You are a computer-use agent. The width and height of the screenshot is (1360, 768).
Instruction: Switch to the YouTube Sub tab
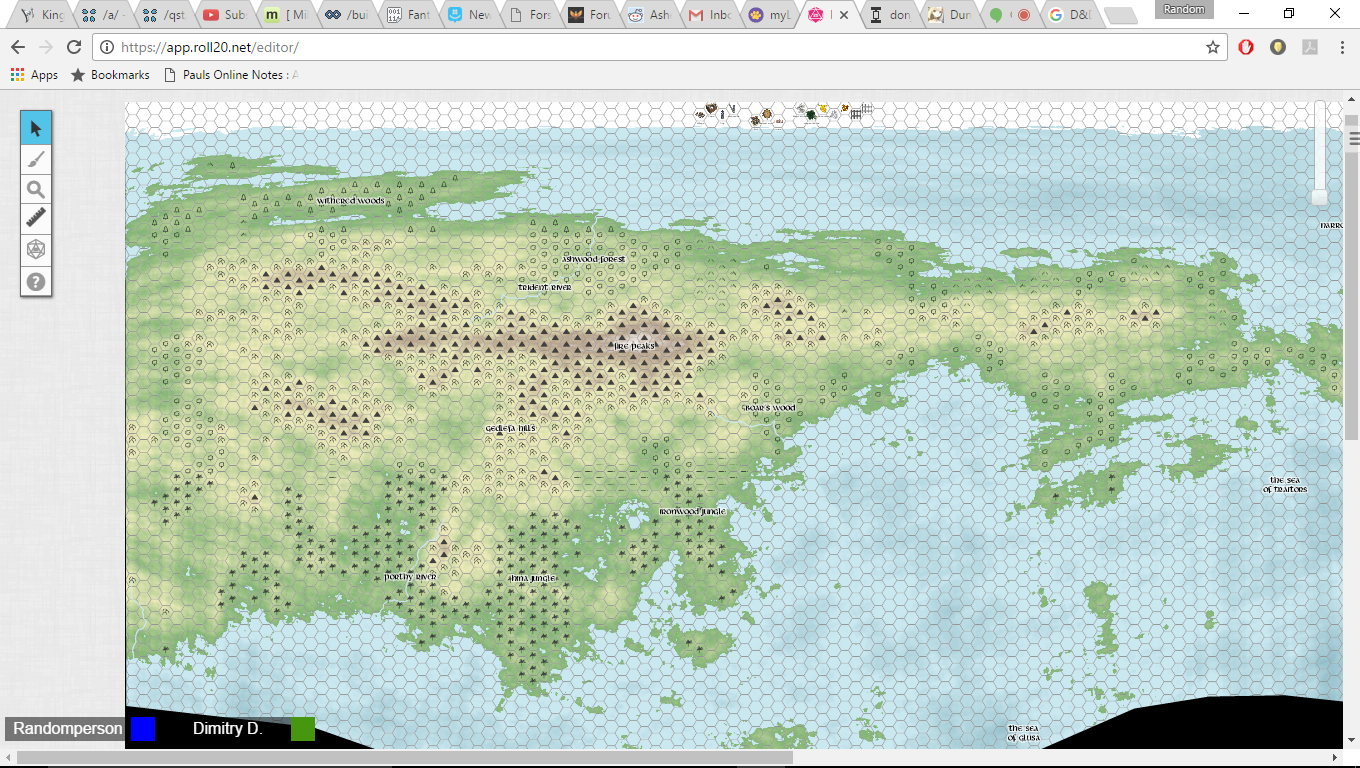tap(224, 15)
